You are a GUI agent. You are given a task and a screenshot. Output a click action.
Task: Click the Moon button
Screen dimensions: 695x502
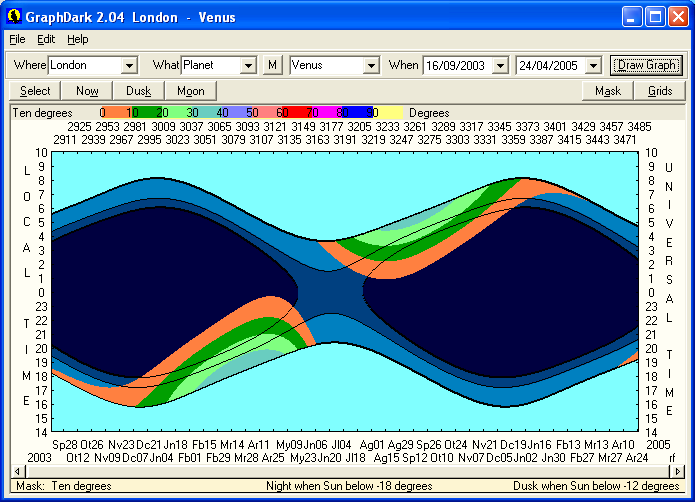[190, 91]
